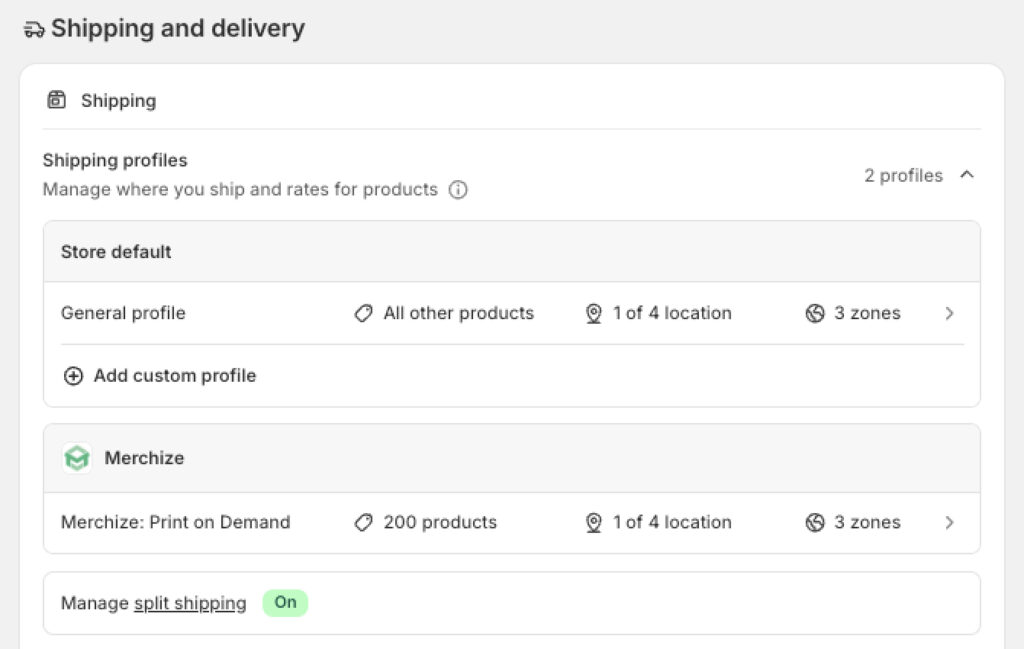Click the 200 products text
Image resolution: width=1024 pixels, height=649 pixels.
click(x=440, y=522)
